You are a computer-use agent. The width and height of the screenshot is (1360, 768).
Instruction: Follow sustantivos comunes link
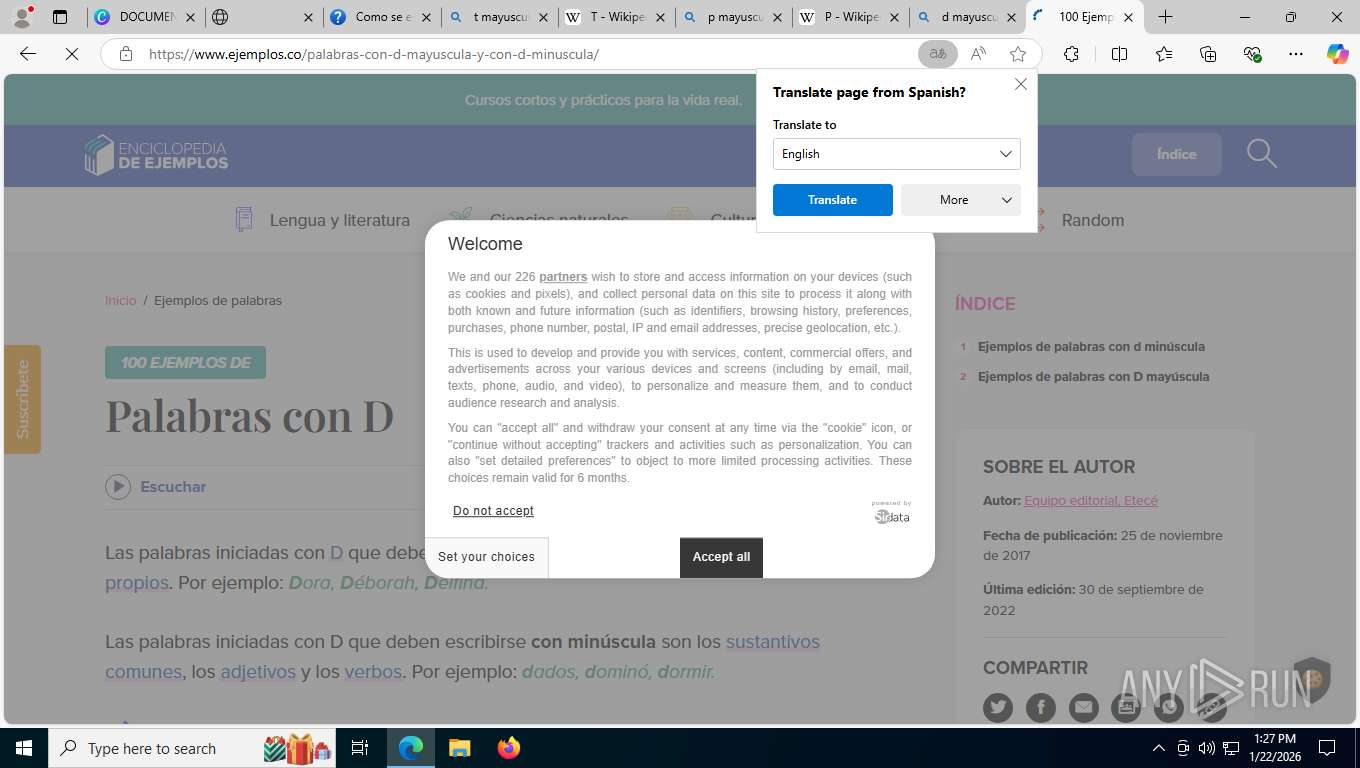click(772, 642)
